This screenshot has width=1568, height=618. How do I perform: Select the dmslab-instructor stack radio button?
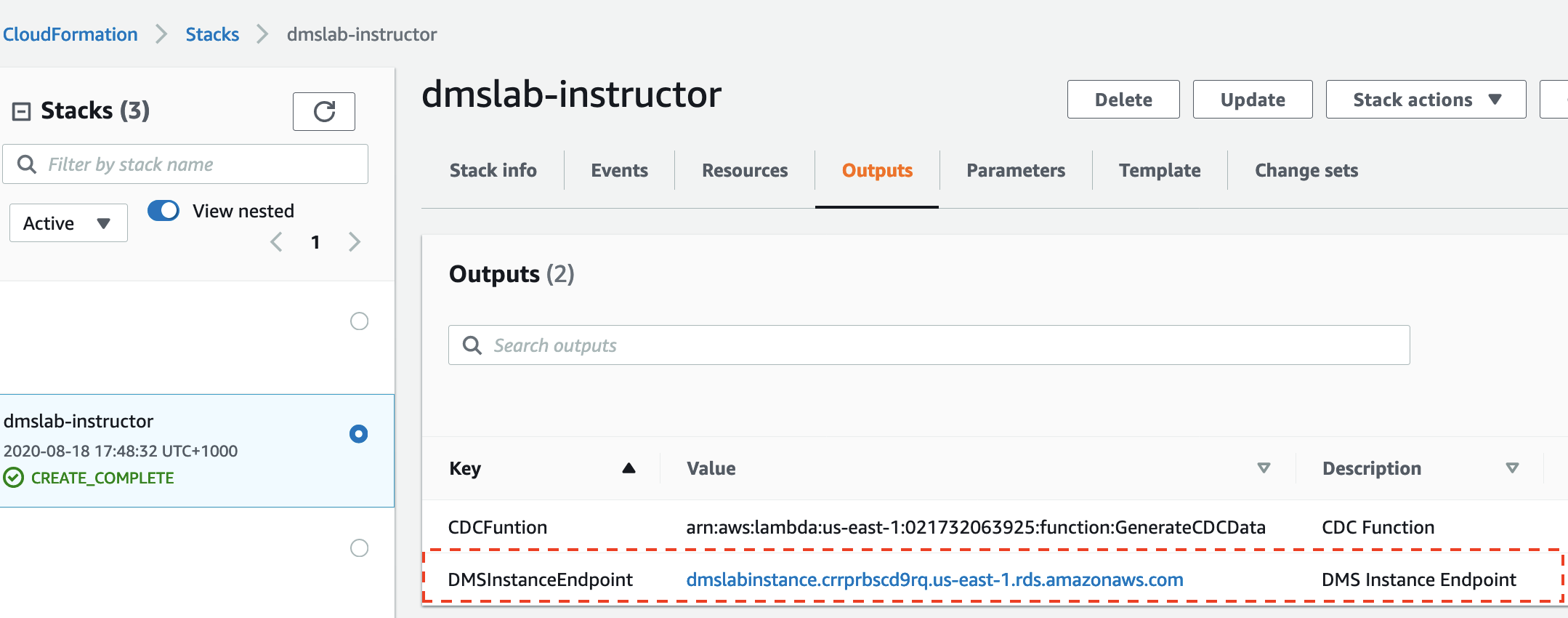click(359, 434)
